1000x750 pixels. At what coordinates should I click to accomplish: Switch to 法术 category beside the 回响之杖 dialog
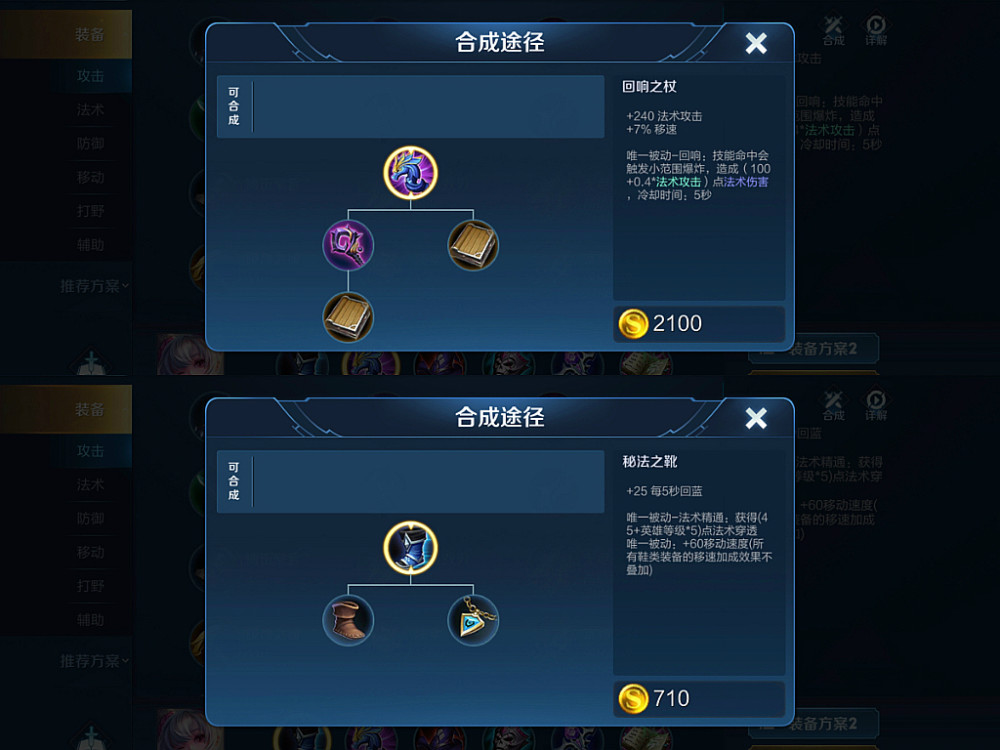(90, 110)
